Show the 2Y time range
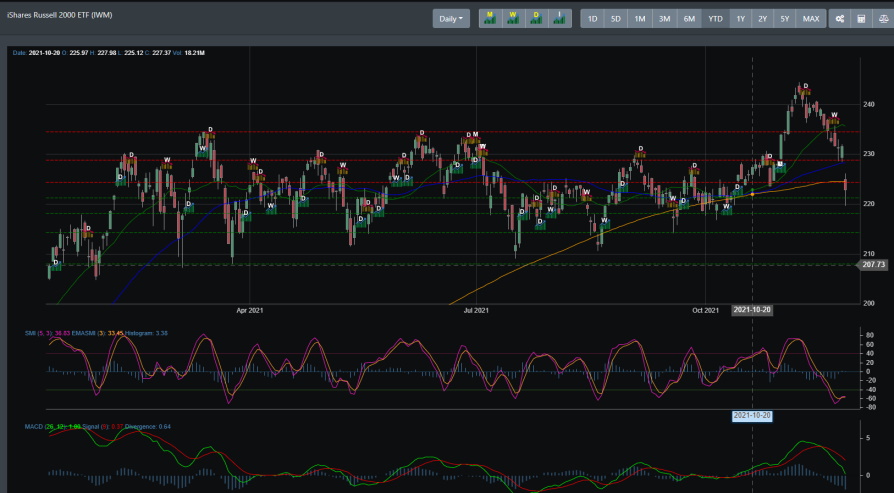Viewport: 894px width, 493px height. (x=762, y=18)
